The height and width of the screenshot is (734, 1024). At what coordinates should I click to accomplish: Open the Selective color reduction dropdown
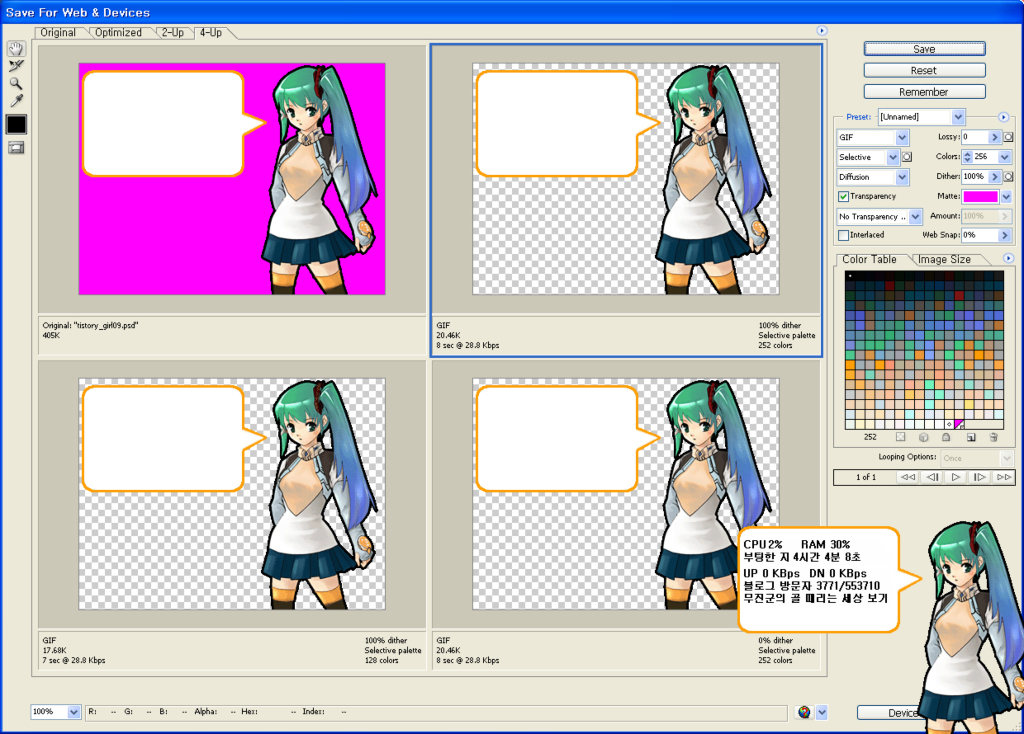coord(868,157)
